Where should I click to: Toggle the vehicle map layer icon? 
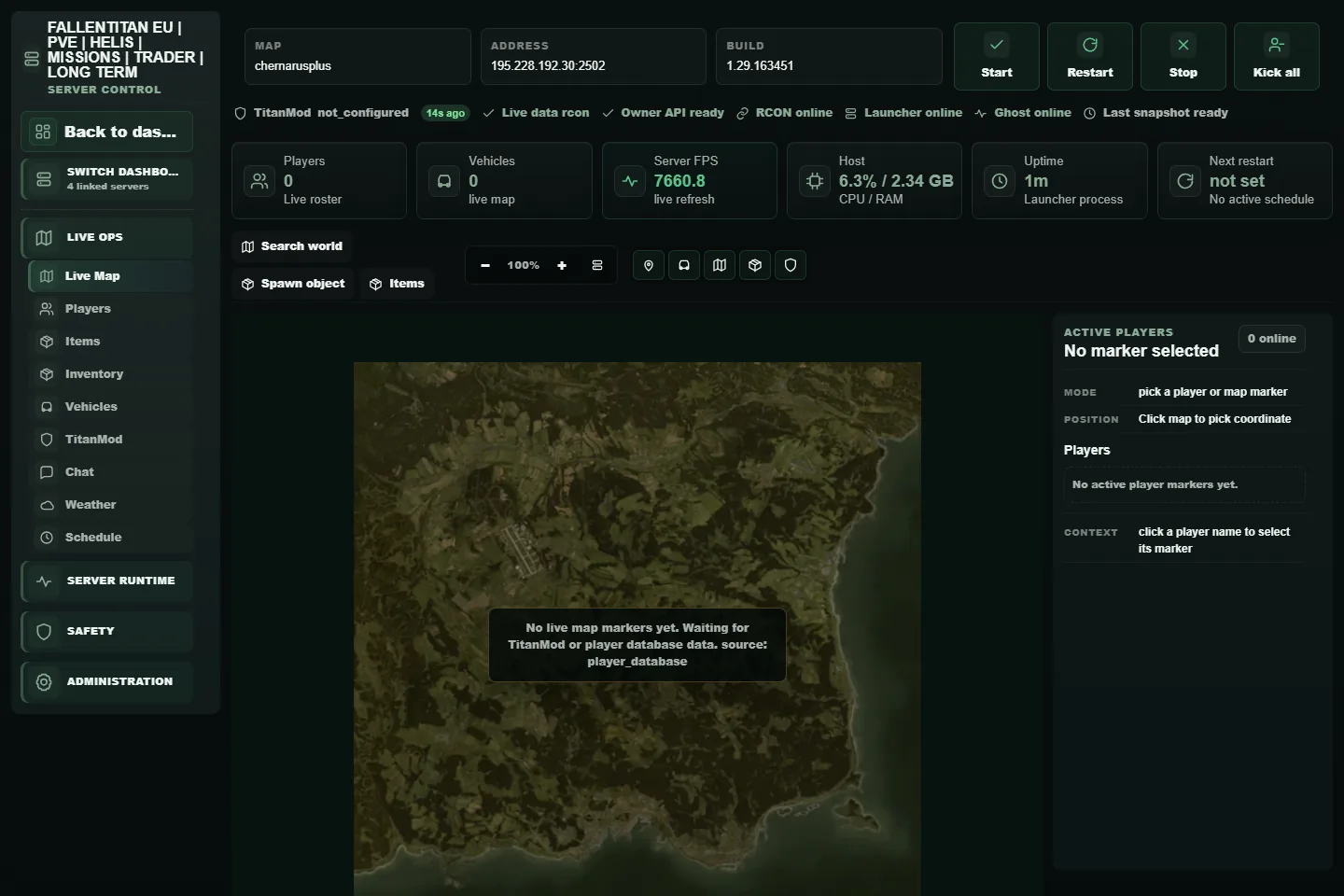684,266
